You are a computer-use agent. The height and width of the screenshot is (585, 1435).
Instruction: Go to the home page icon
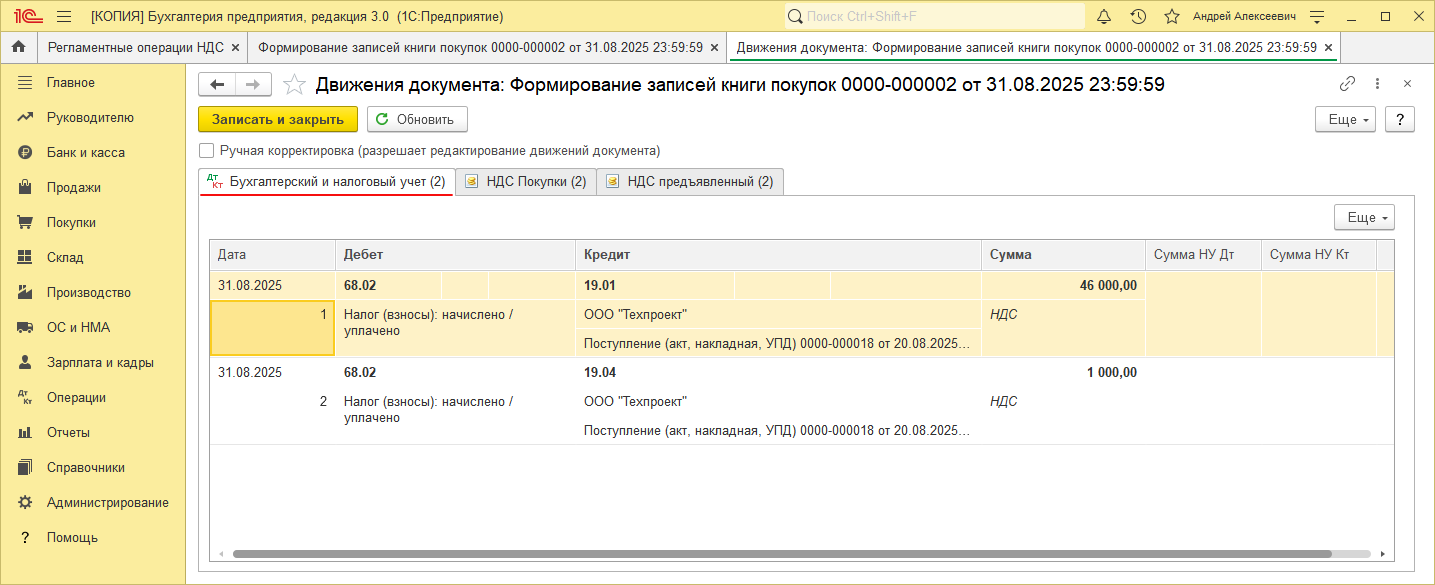coord(18,47)
